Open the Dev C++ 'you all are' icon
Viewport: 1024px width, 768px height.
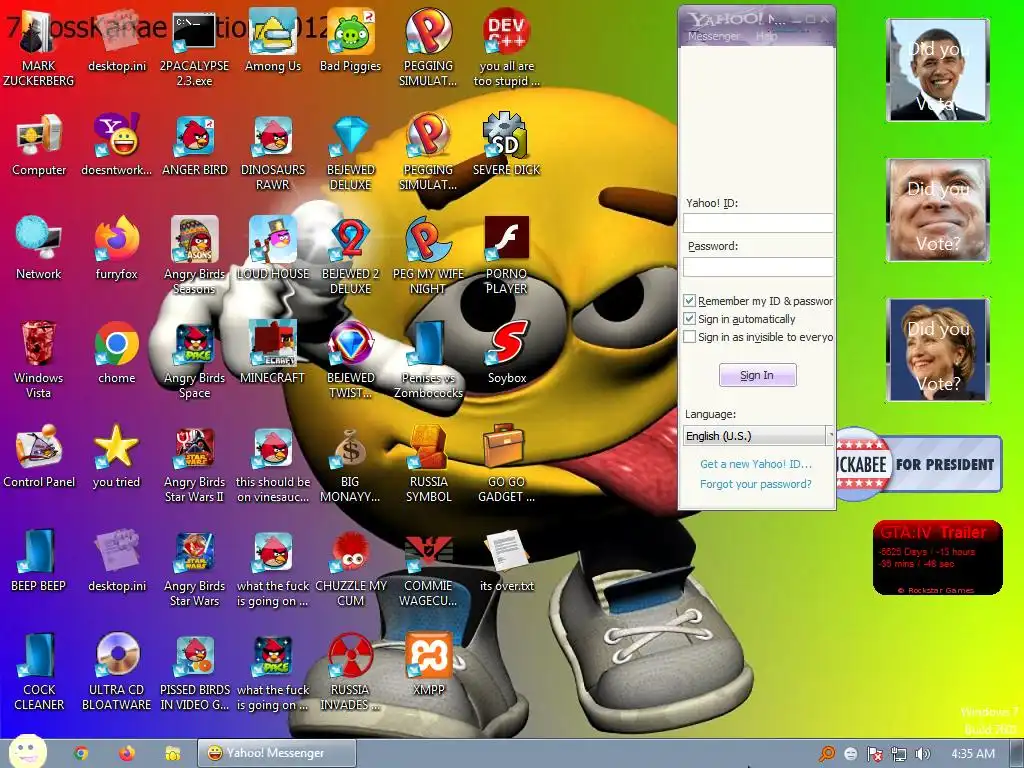click(x=507, y=48)
